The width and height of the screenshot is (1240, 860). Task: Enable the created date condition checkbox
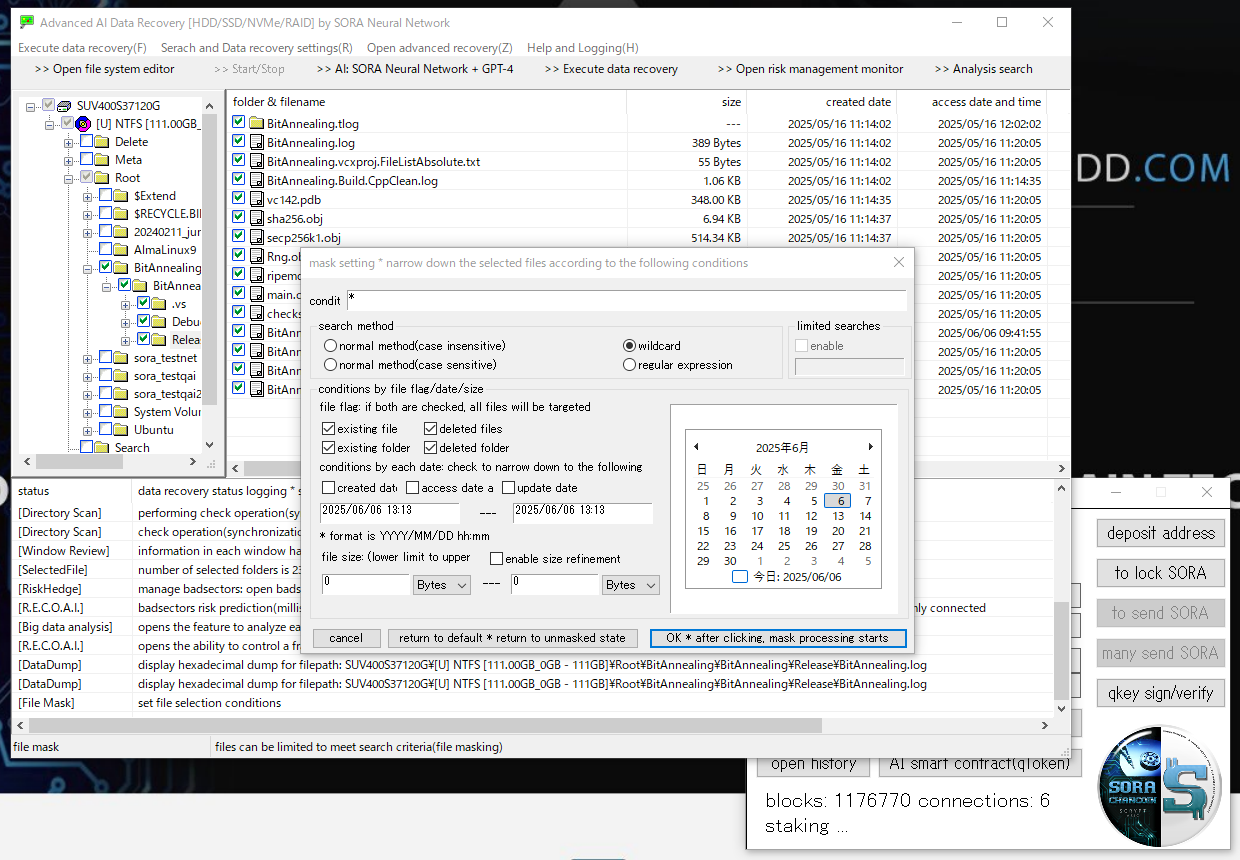[x=328, y=488]
